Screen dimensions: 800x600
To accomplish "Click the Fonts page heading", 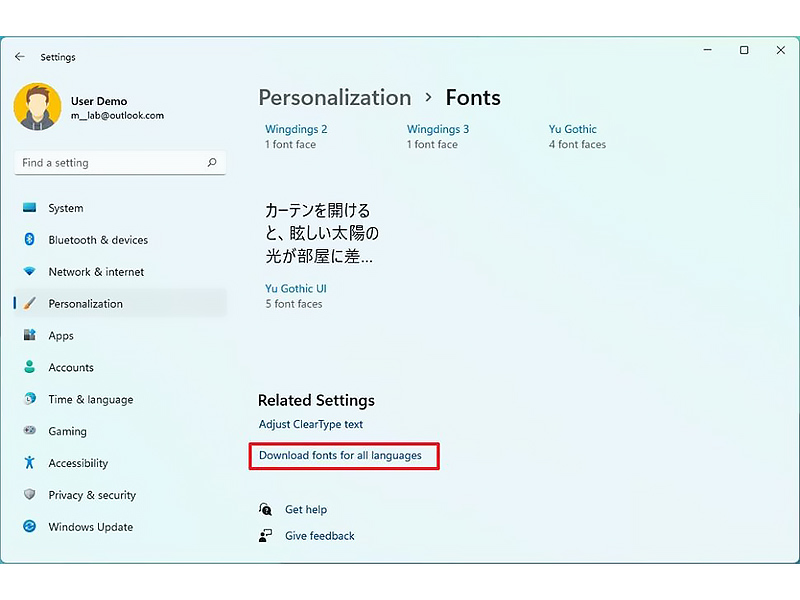I will tap(473, 97).
